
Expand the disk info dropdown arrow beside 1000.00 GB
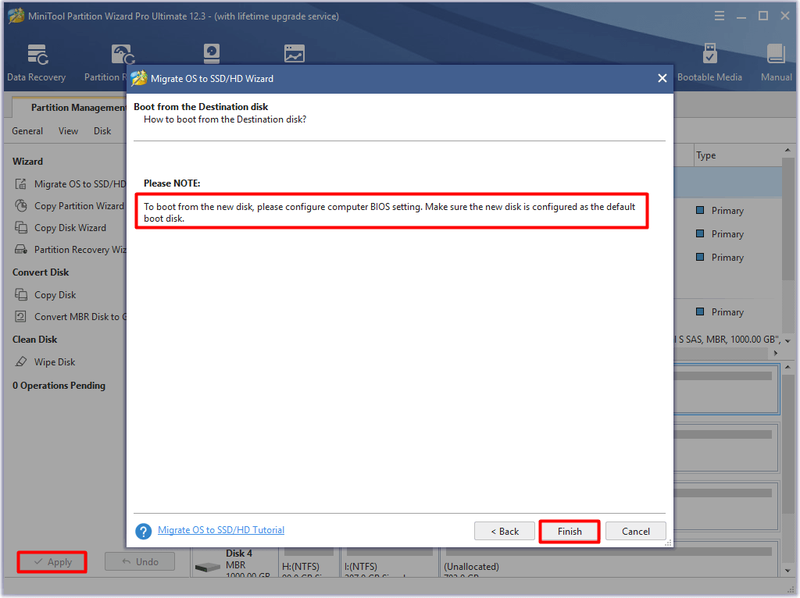point(788,340)
